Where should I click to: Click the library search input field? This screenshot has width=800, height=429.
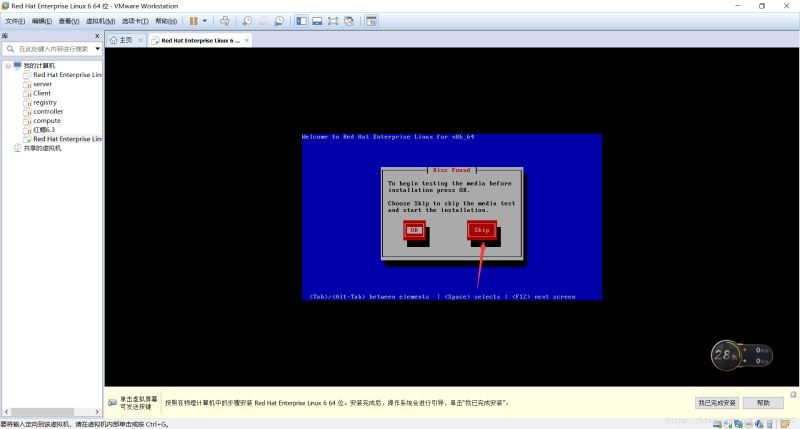(x=53, y=49)
